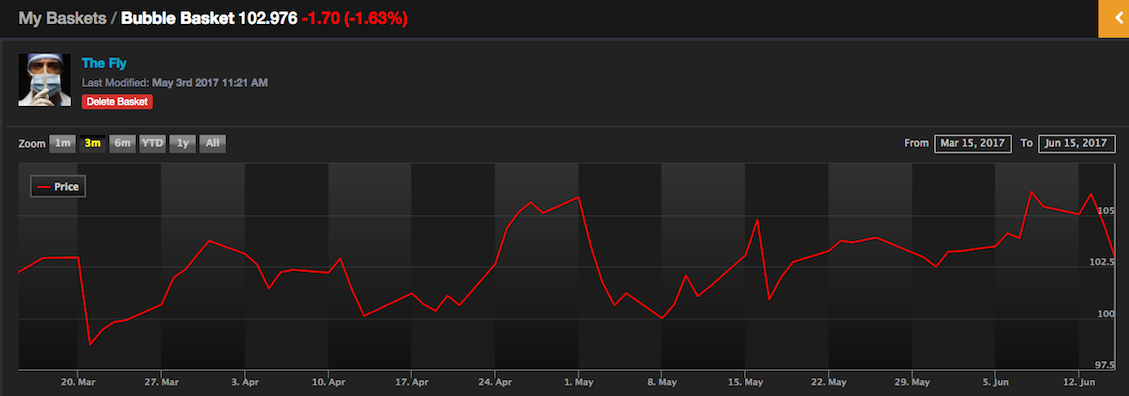Click the chart low after 20. Mar
Screen dimensions: 1129x396
[x=90, y=345]
